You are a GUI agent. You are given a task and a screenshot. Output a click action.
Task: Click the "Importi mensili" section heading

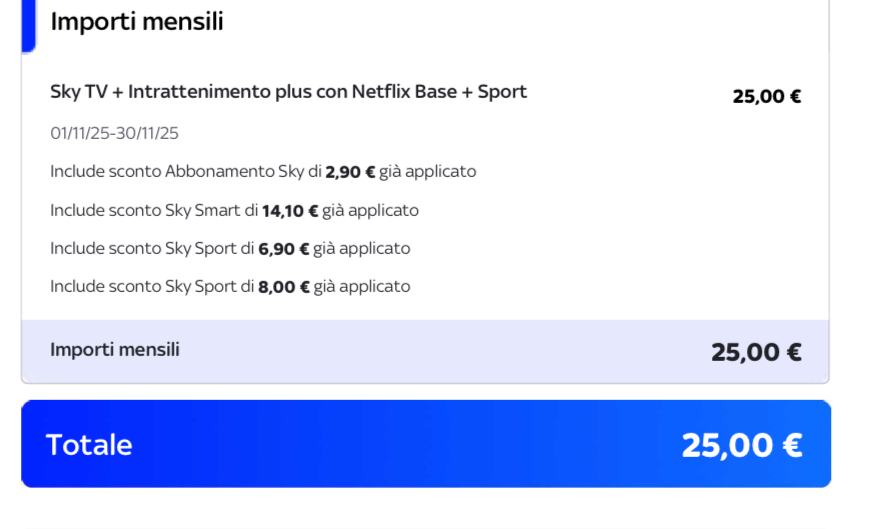pyautogui.click(x=137, y=21)
